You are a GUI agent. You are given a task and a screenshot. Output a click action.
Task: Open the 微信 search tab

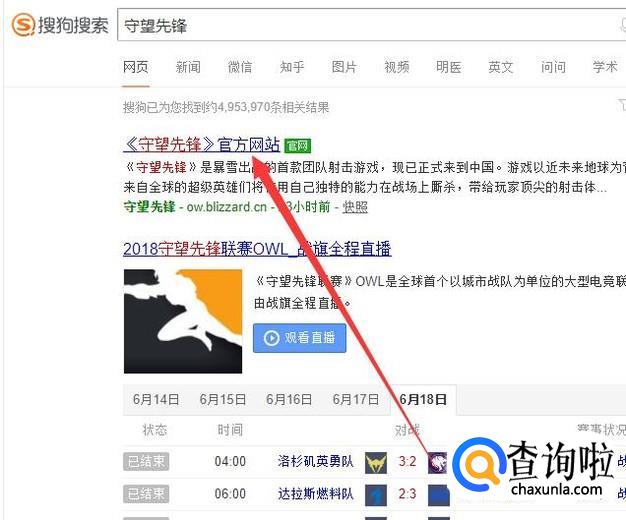click(240, 67)
